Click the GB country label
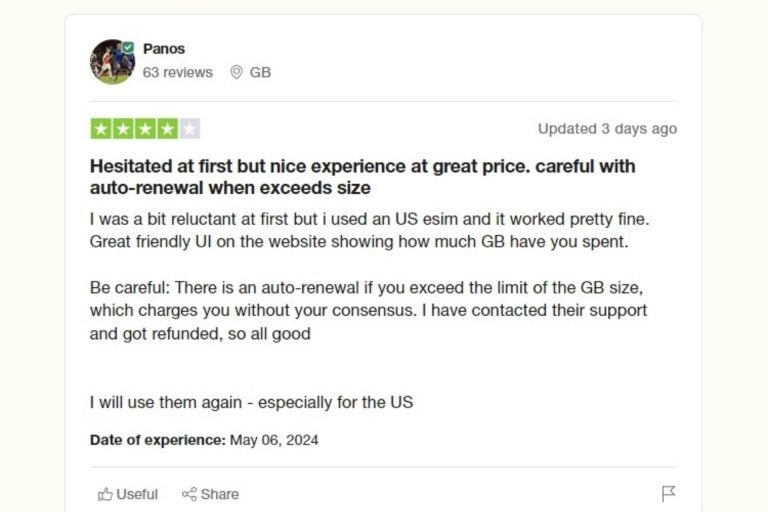 (260, 72)
